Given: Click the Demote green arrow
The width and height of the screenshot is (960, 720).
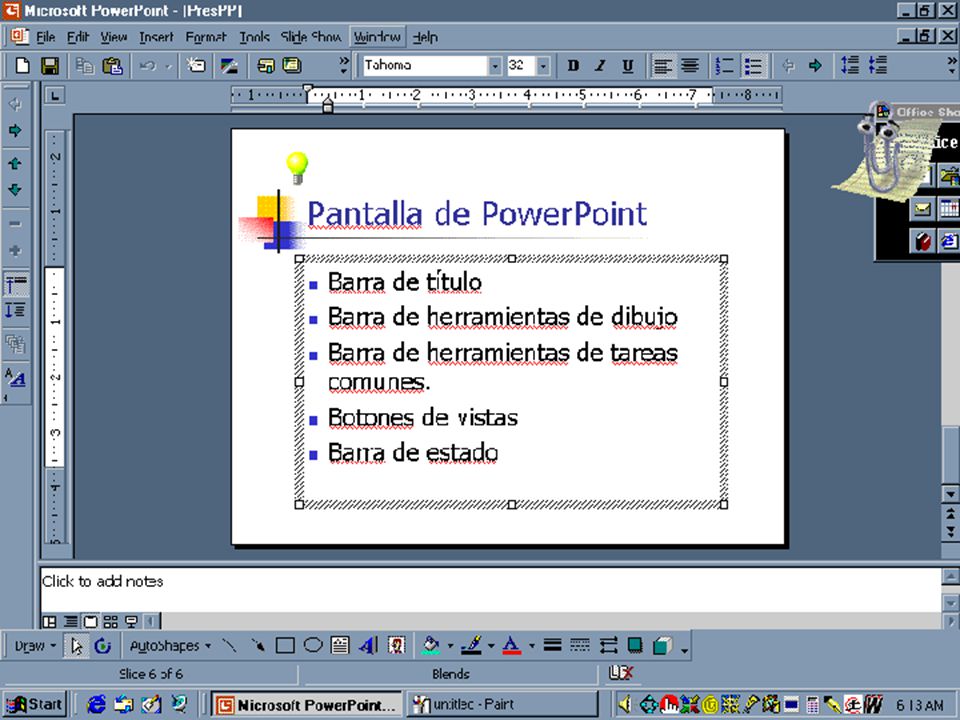Looking at the screenshot, I should (815, 66).
